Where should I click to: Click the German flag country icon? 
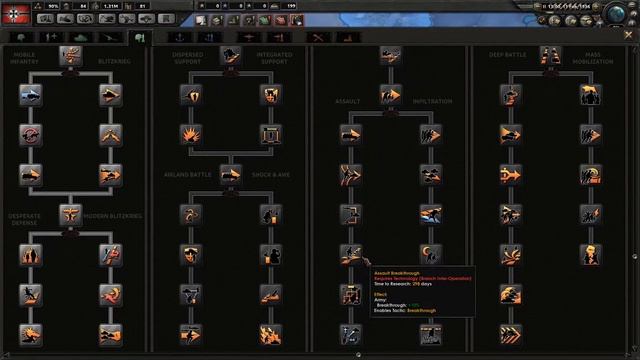pyautogui.click(x=16, y=13)
